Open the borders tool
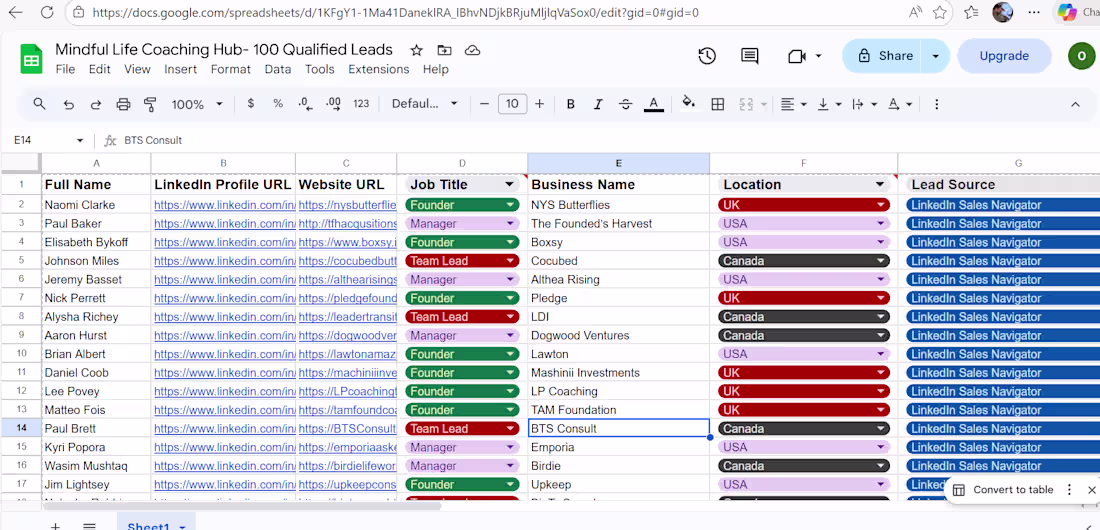This screenshot has height=530, width=1100. tap(718, 104)
